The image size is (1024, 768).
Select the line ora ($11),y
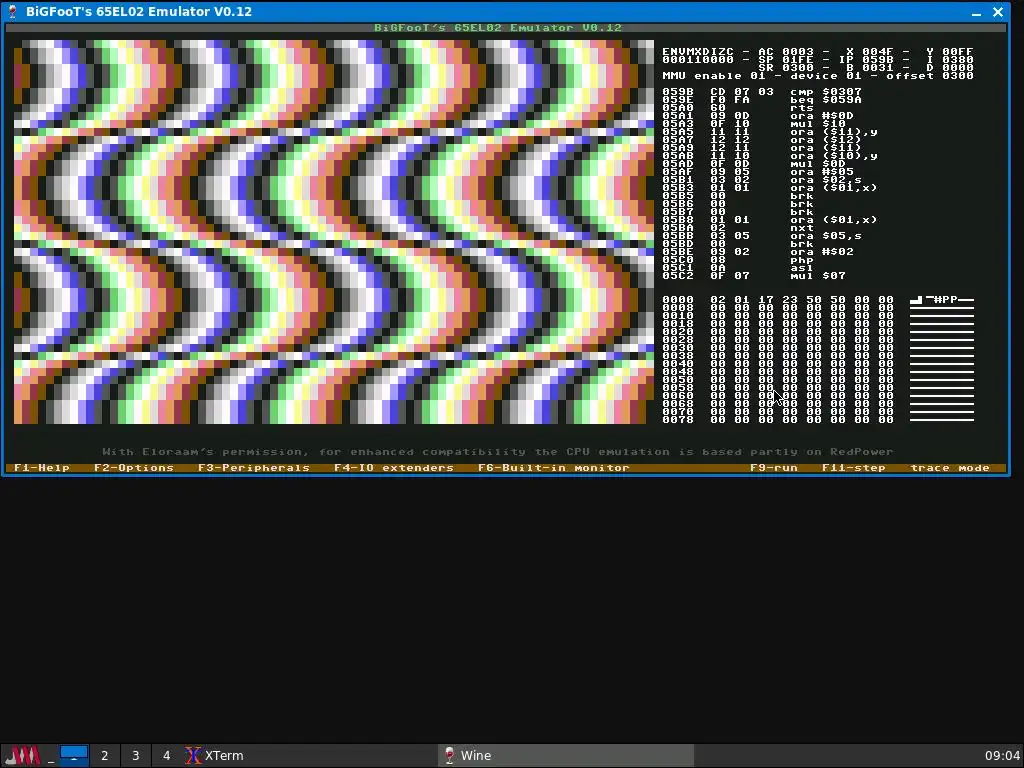click(770, 131)
